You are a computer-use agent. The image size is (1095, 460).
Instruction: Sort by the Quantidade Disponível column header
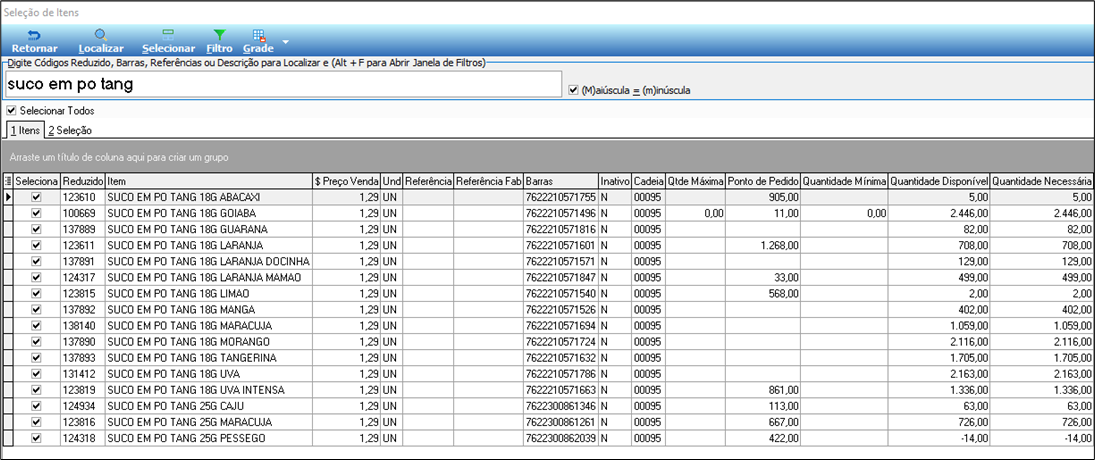(939, 181)
